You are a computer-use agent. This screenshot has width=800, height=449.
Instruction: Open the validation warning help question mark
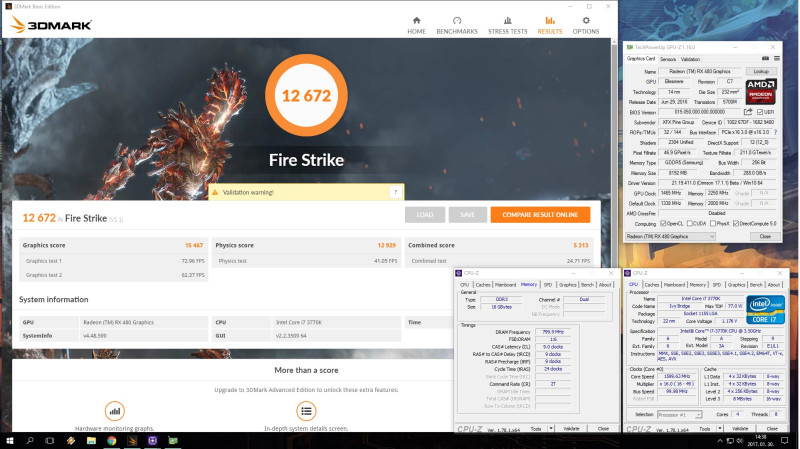coord(395,192)
